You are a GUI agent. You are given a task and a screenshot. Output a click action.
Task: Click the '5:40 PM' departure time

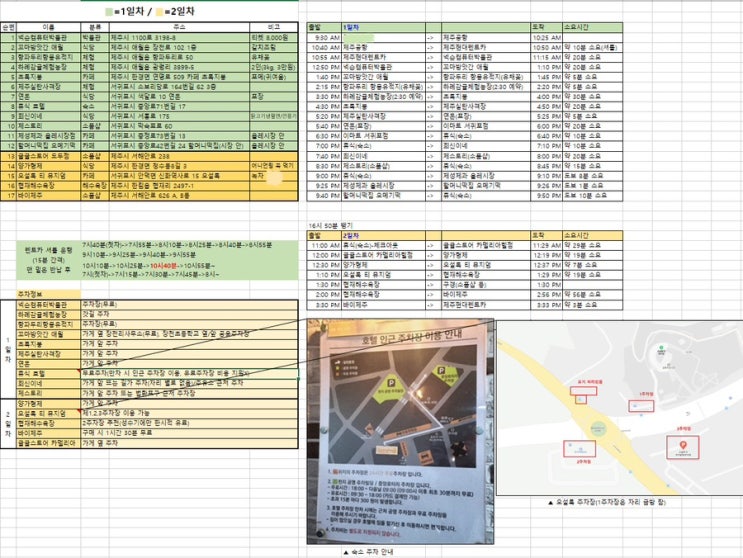tap(324, 126)
